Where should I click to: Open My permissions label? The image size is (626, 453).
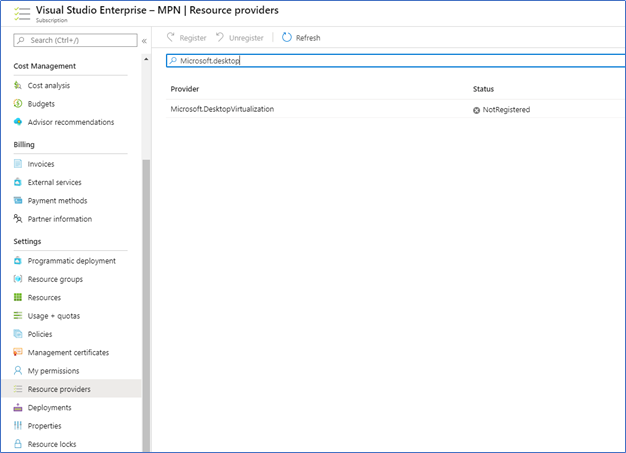pos(53,371)
